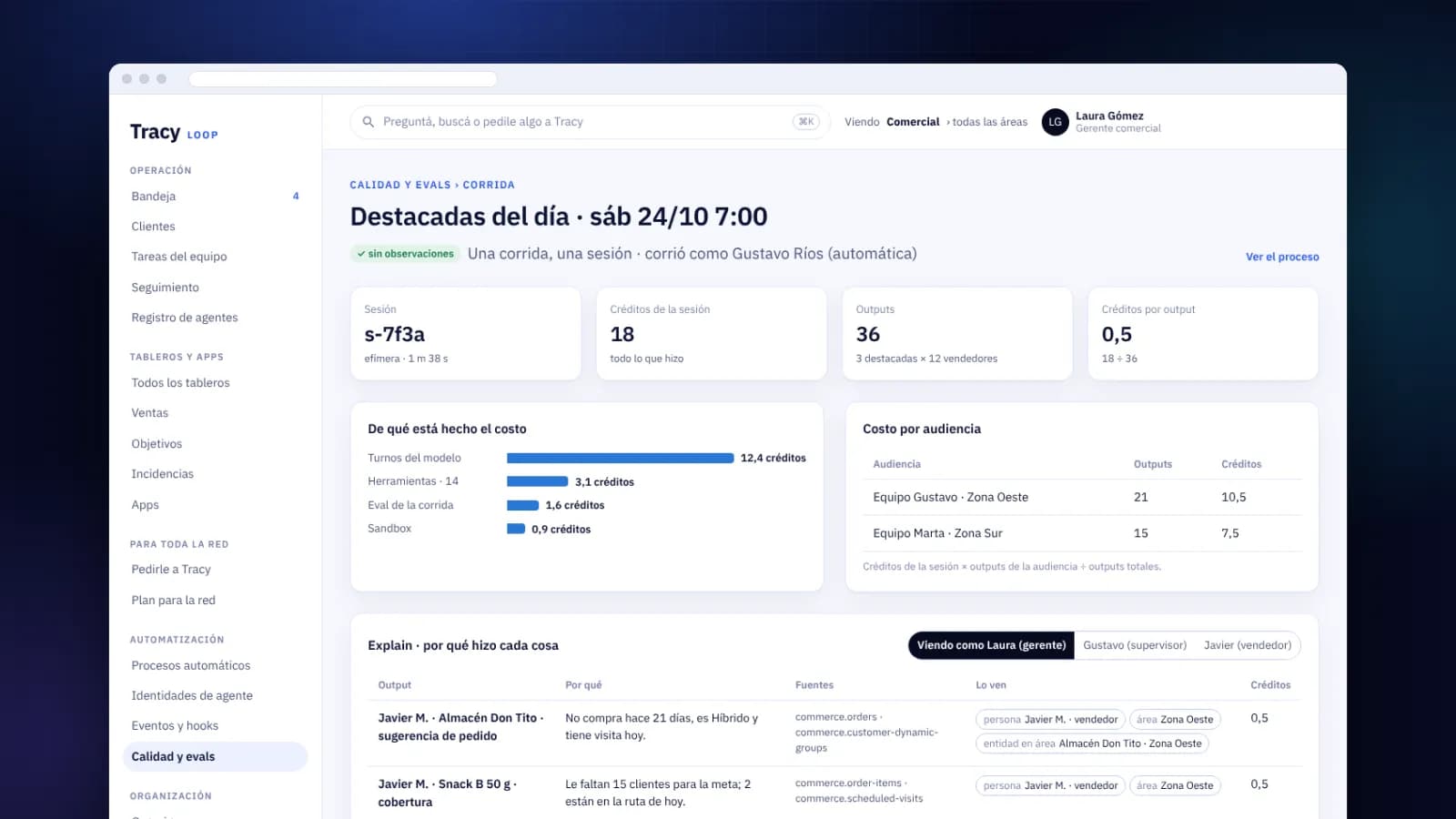Go to Tareas del equipo
Viewport: 1456px width, 819px height.
pyautogui.click(x=215, y=257)
